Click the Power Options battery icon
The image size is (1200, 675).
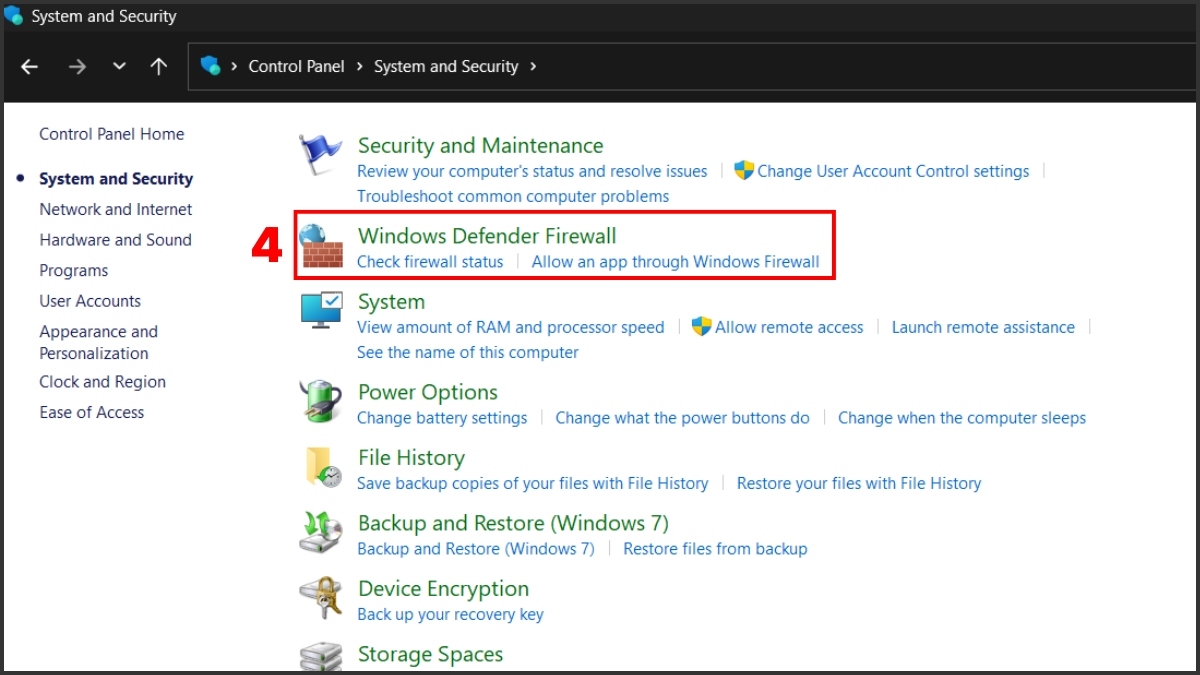pos(322,401)
